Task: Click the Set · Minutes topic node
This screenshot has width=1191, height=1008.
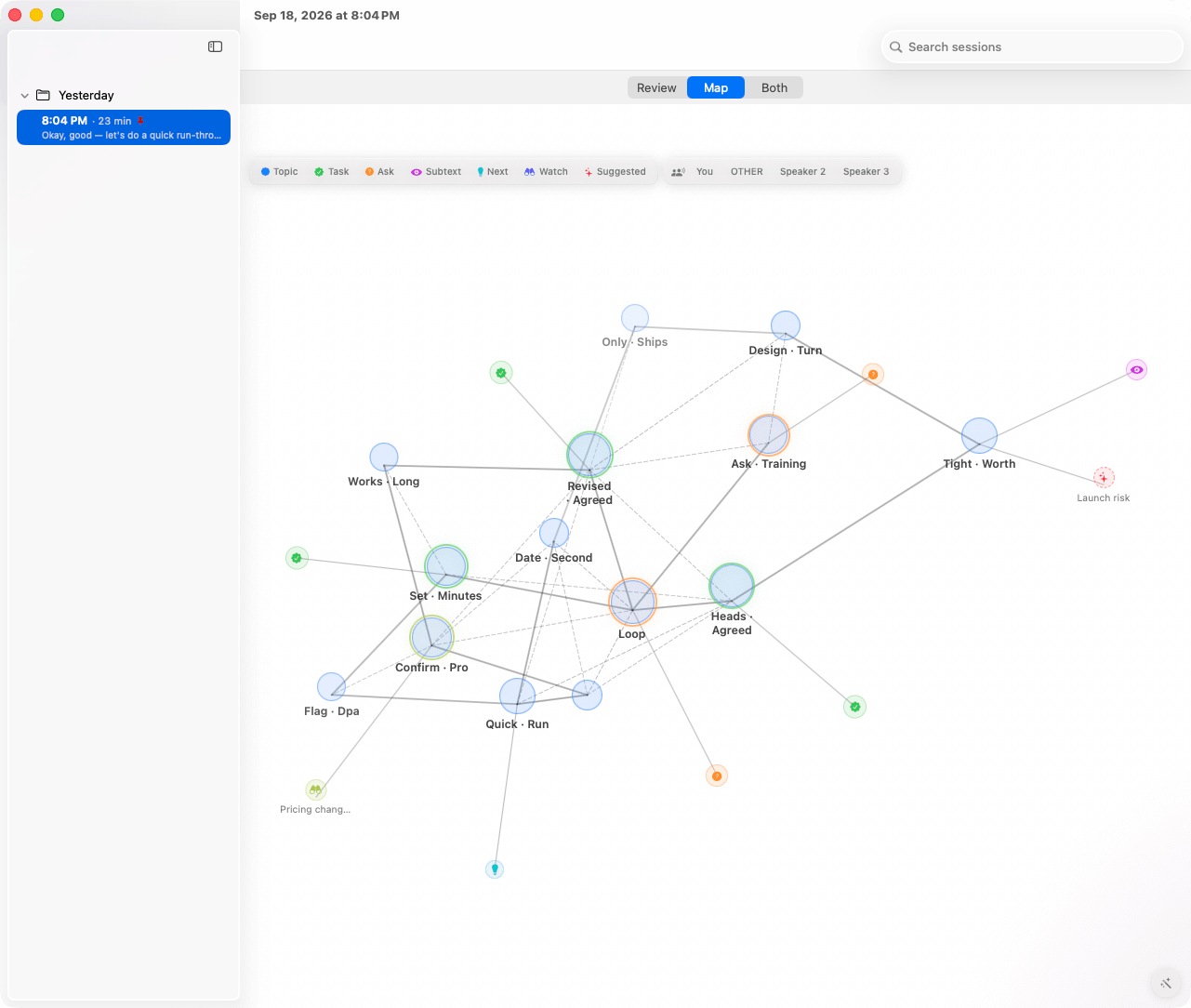Action: coord(446,566)
